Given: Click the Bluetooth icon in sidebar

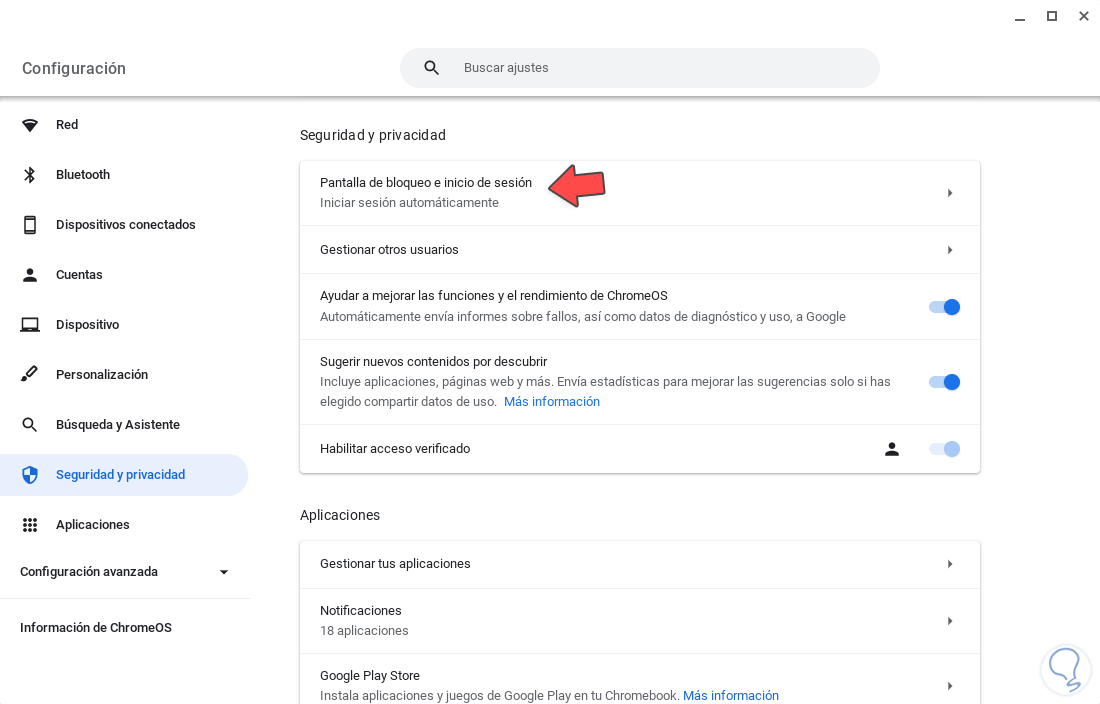Looking at the screenshot, I should pyautogui.click(x=30, y=175).
